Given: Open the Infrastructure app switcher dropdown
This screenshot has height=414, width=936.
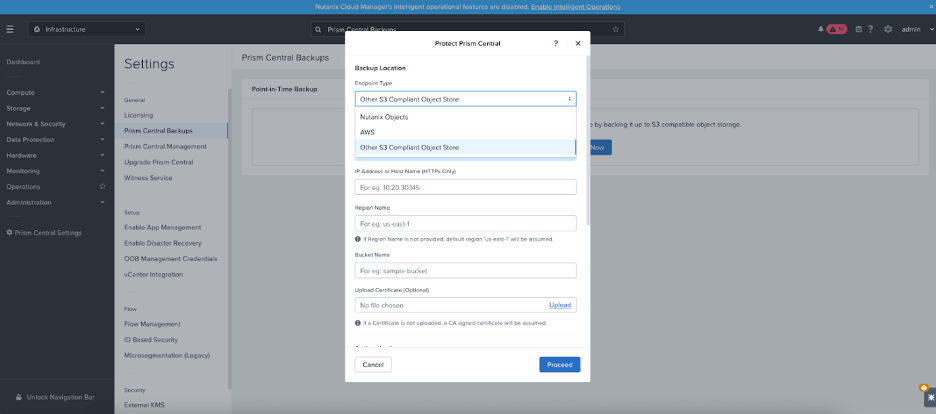Looking at the screenshot, I should [x=87, y=29].
